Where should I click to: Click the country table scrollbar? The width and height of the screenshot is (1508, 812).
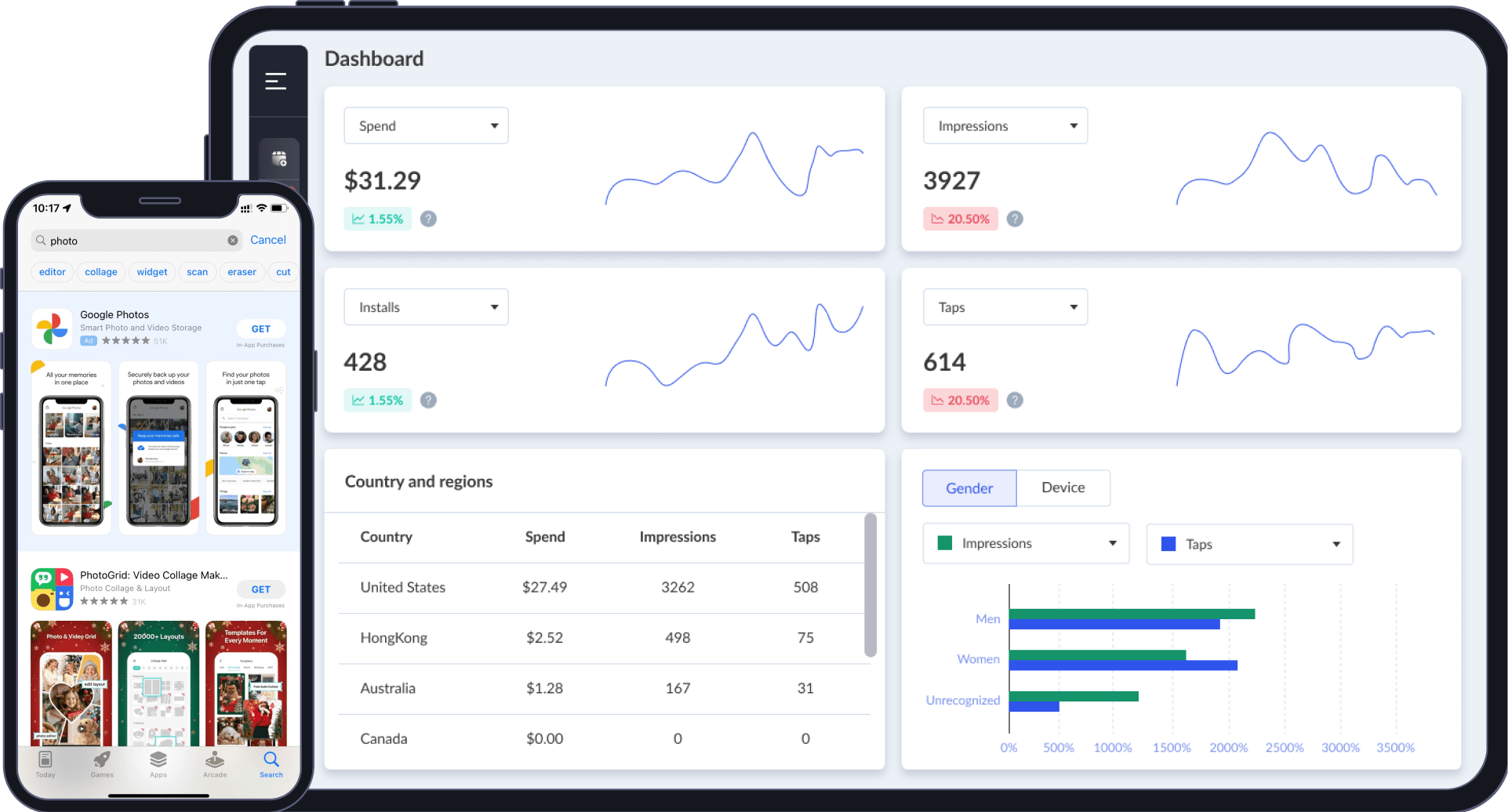870,584
